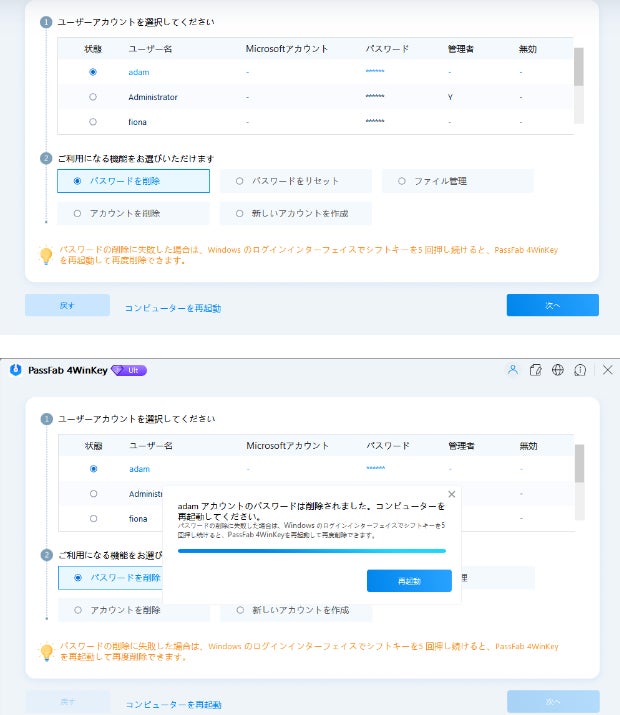620x715 pixels.
Task: Click コンピューターを再起動 link in lower screenshot
Action: (x=173, y=705)
